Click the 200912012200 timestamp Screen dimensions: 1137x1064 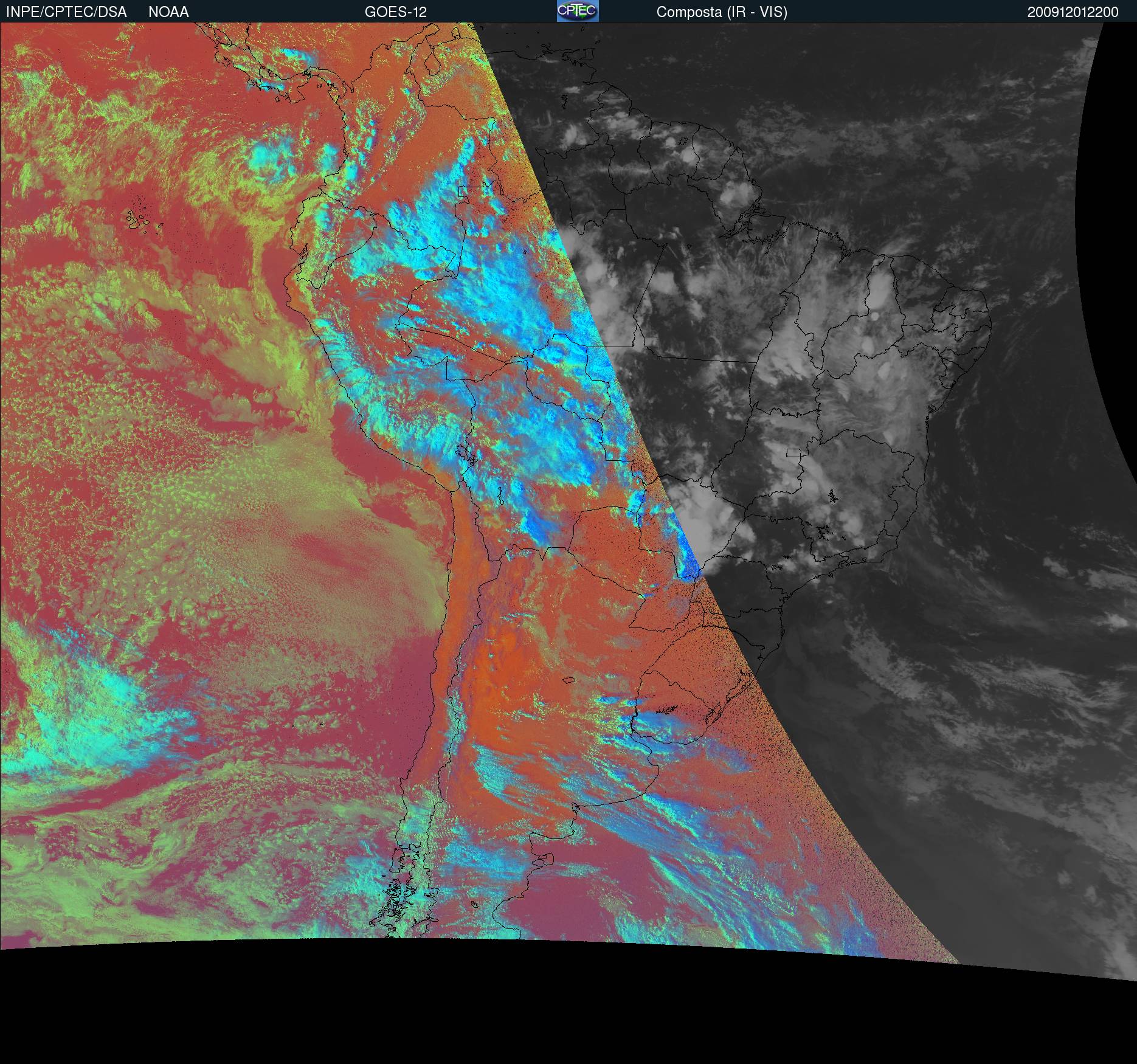[1073, 12]
